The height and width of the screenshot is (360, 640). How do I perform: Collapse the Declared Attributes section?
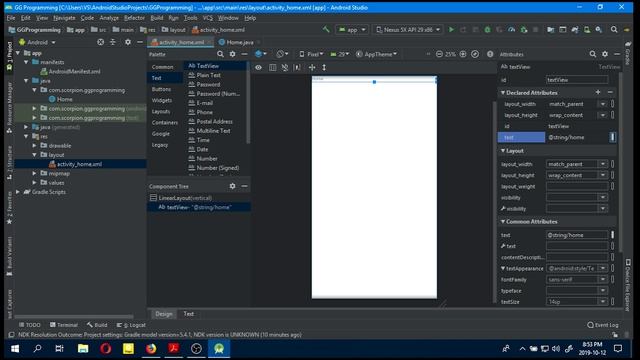point(503,93)
